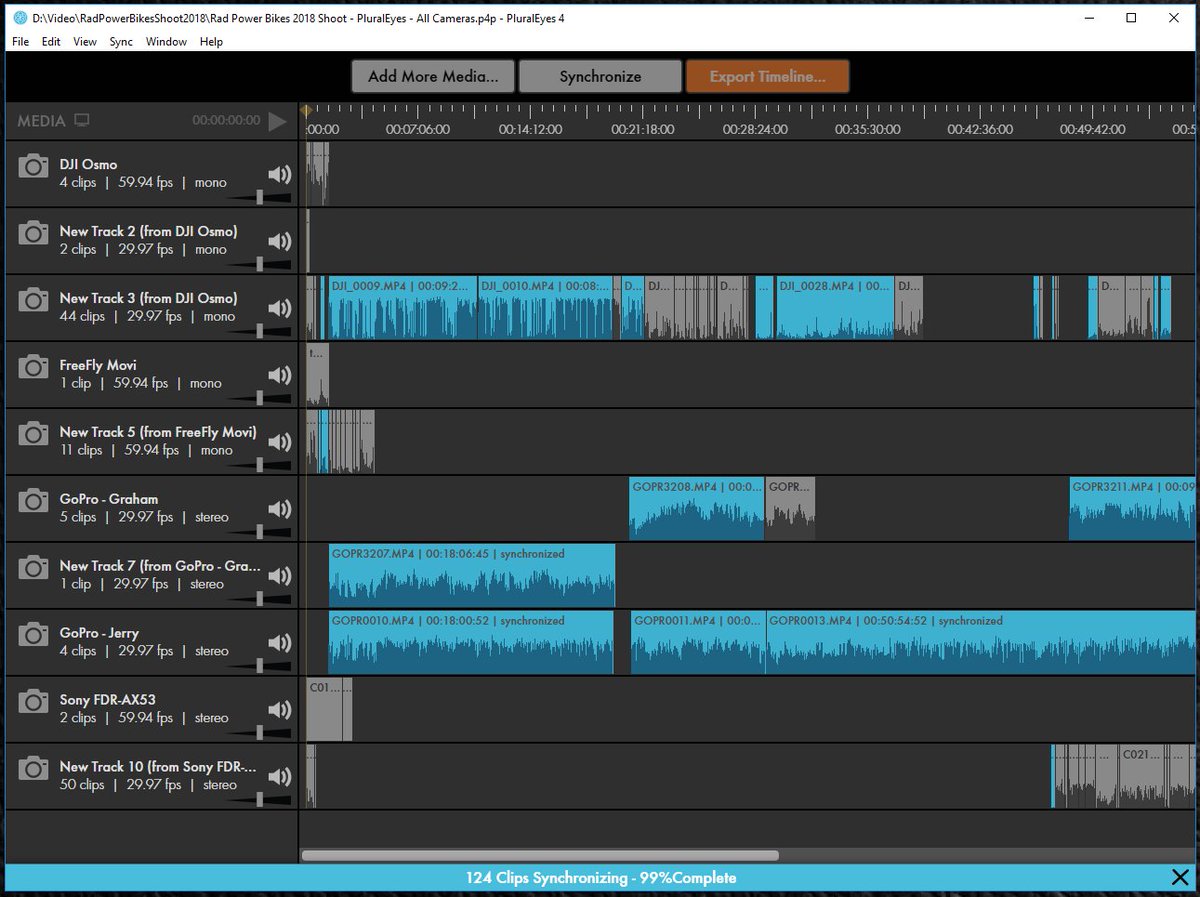Image resolution: width=1200 pixels, height=897 pixels.
Task: Select the DJI_0009.MP4 clip
Action: click(403, 307)
